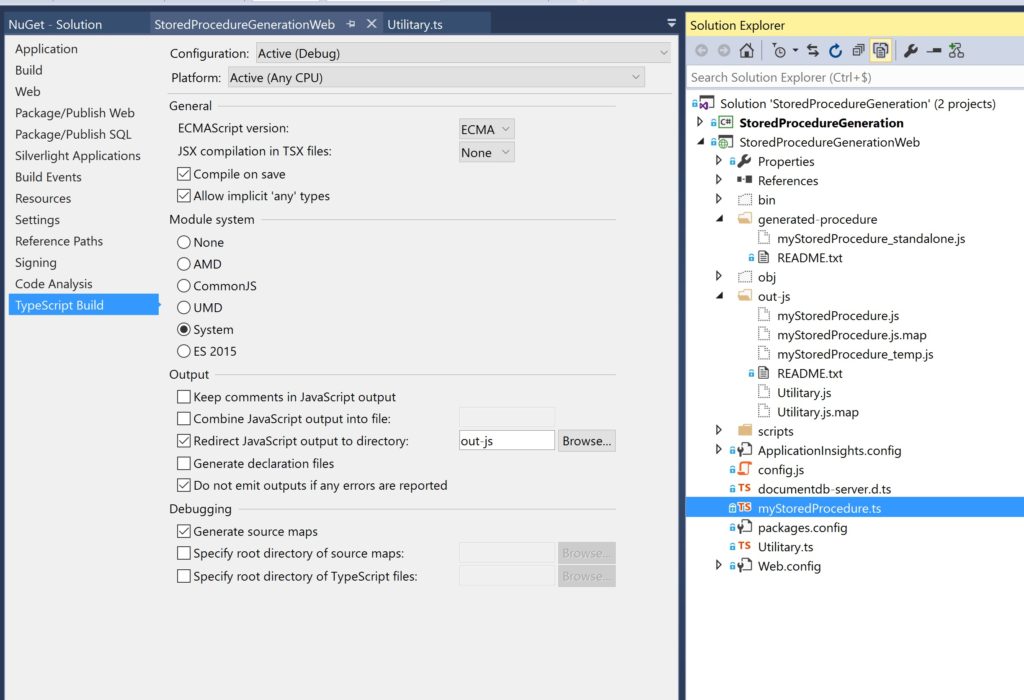Click the scripts folder icon
Image resolution: width=1024 pixels, height=700 pixels.
coord(744,430)
